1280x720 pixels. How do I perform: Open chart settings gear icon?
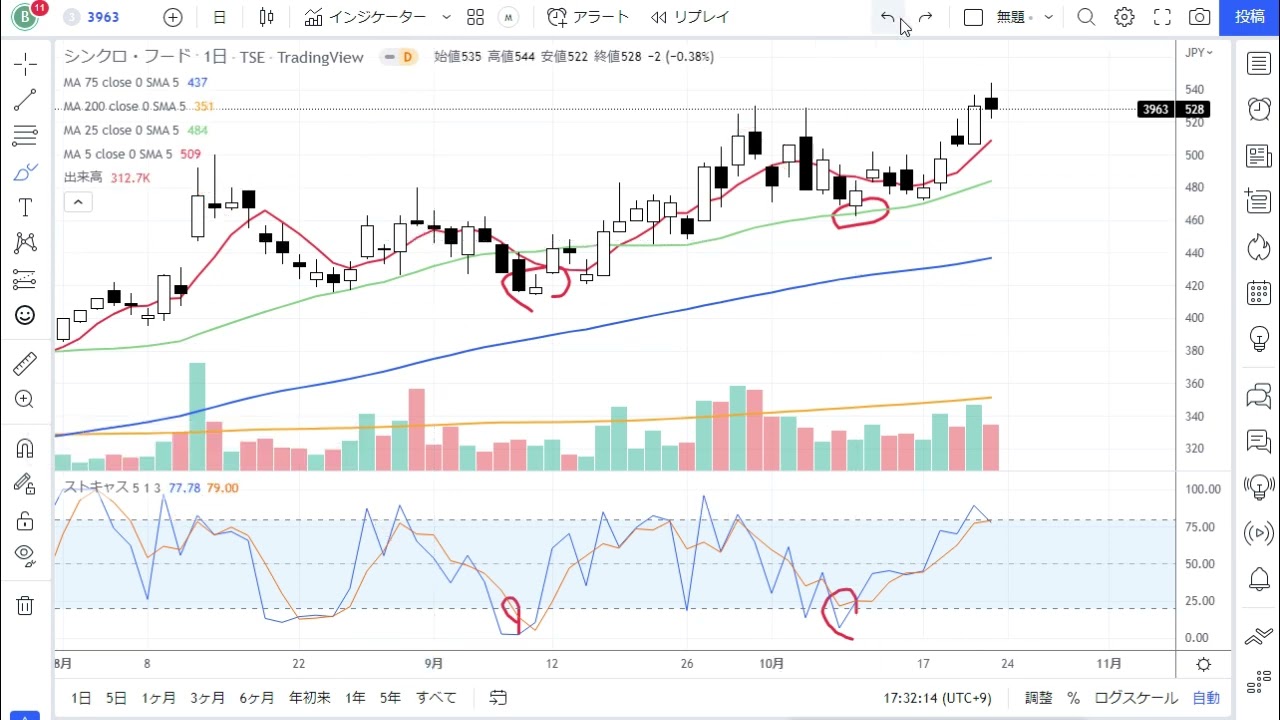pos(1124,17)
